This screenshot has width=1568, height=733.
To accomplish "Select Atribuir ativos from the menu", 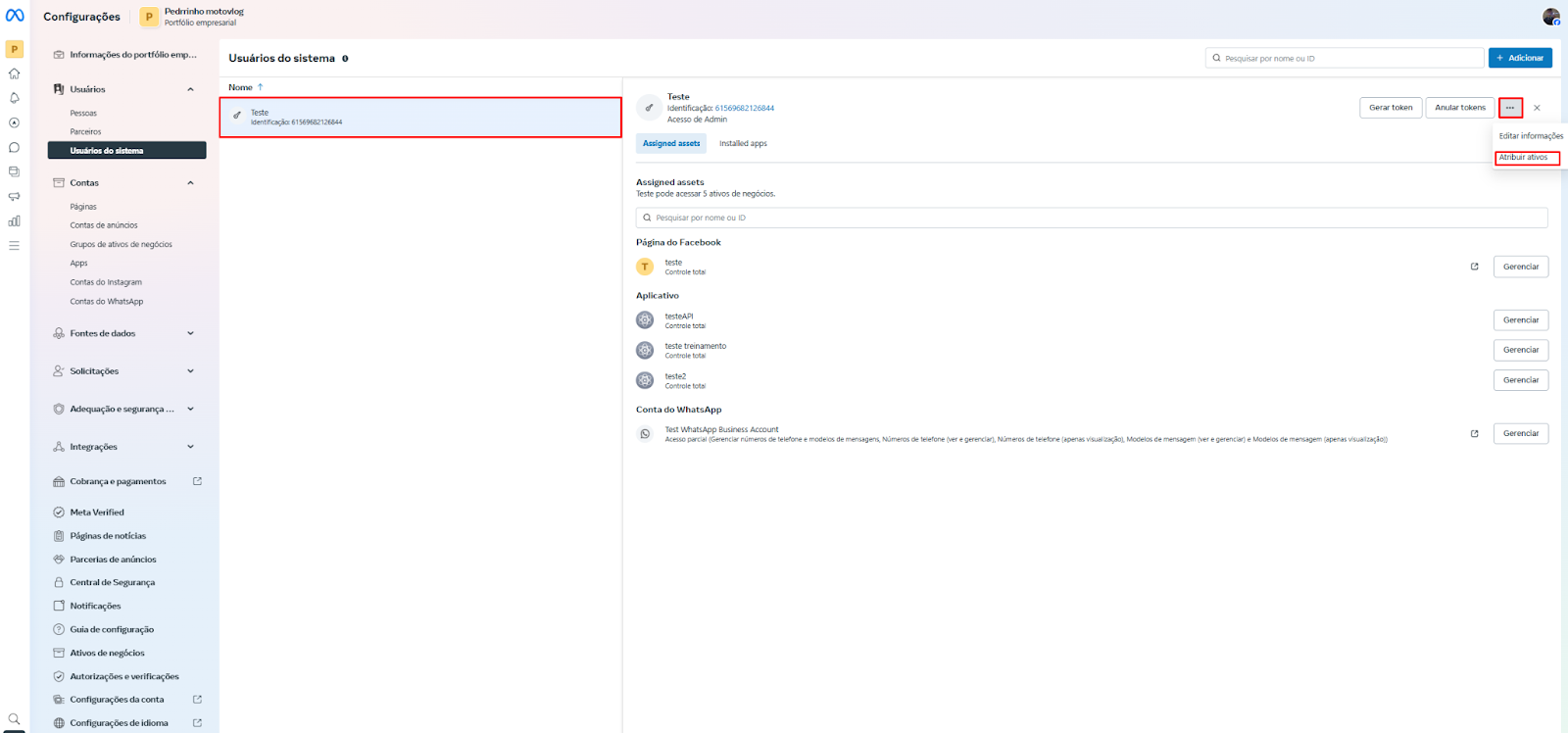I will pos(1526,158).
